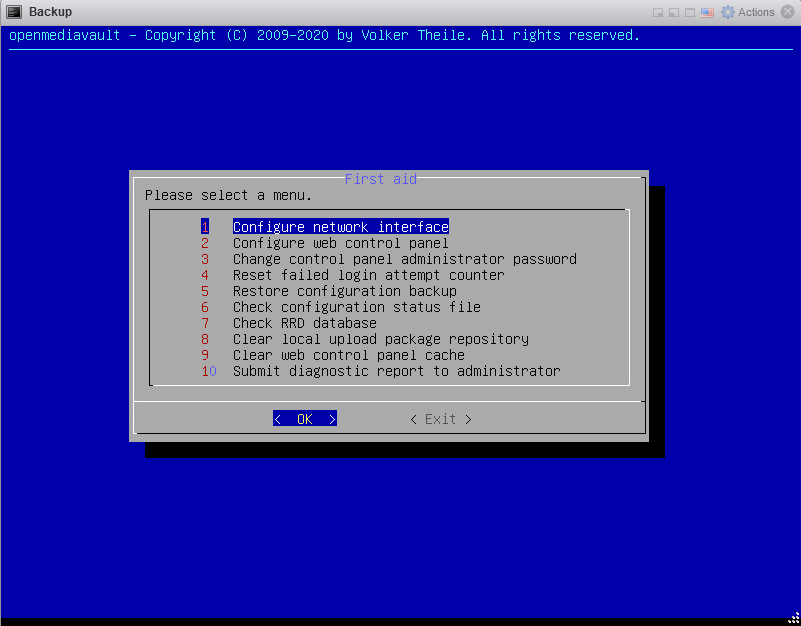801x626 pixels.
Task: Click the full-window layout icon in title bar
Action: pos(690,12)
